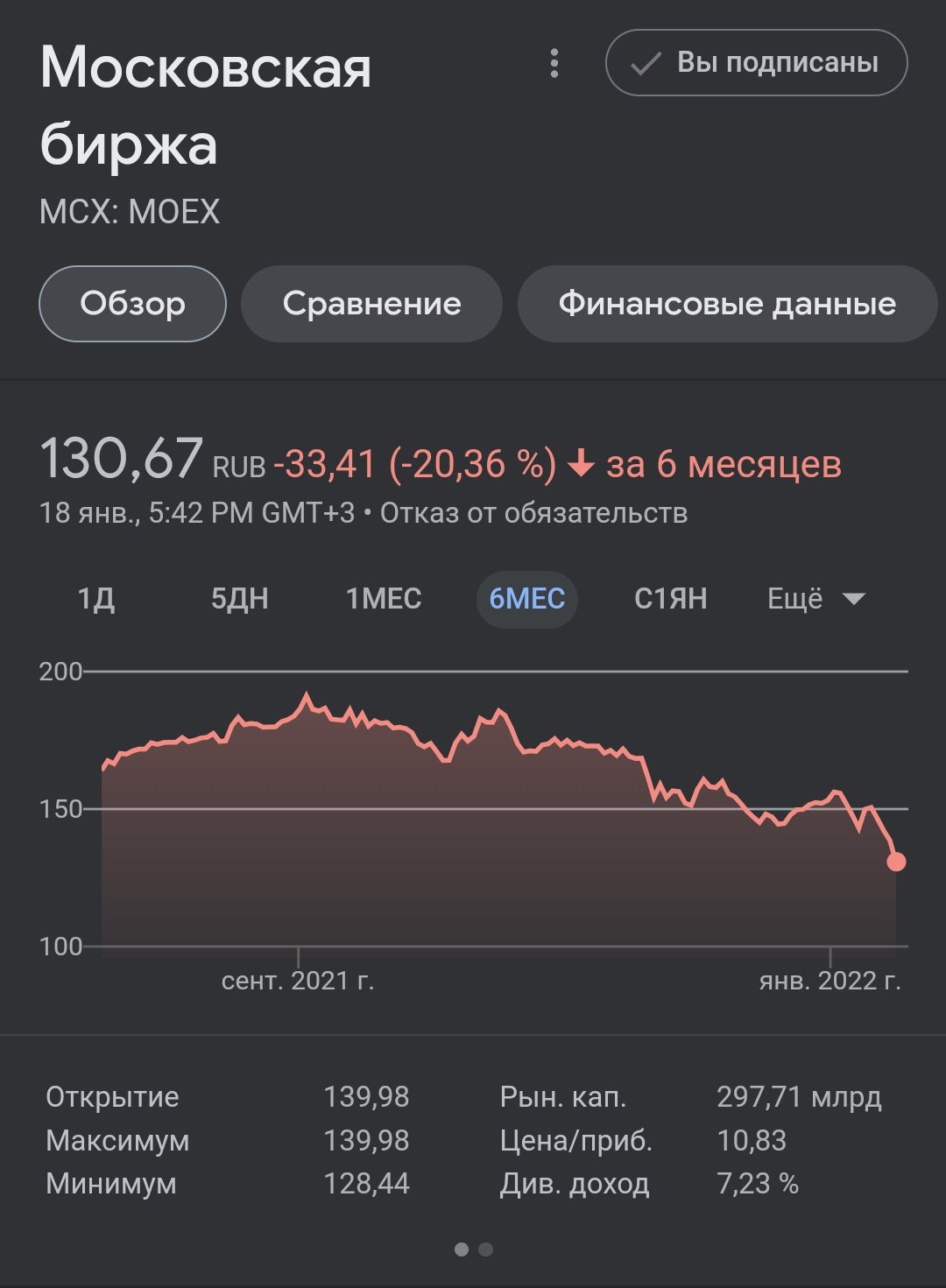Click the dropdown arrow beside Ещё
This screenshot has width=946, height=1288.
[854, 600]
